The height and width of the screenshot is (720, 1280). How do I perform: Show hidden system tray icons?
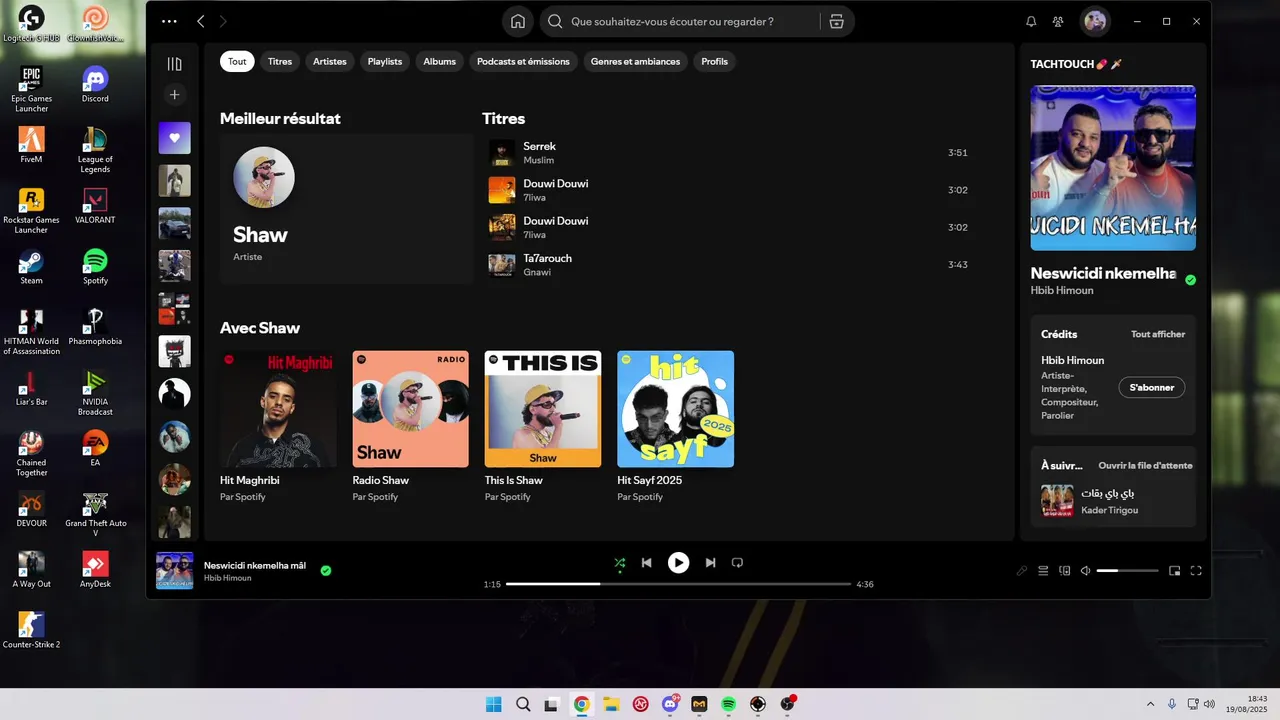pyautogui.click(x=1150, y=704)
